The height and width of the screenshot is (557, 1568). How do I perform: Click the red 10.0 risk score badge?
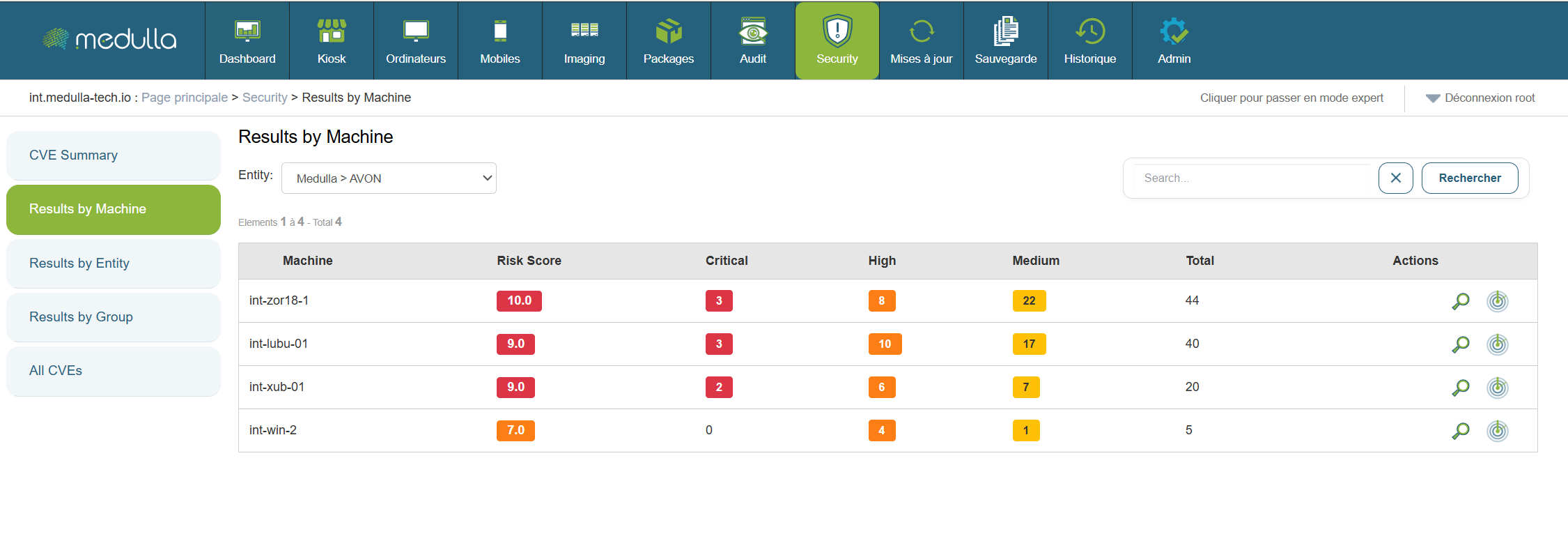coord(519,301)
